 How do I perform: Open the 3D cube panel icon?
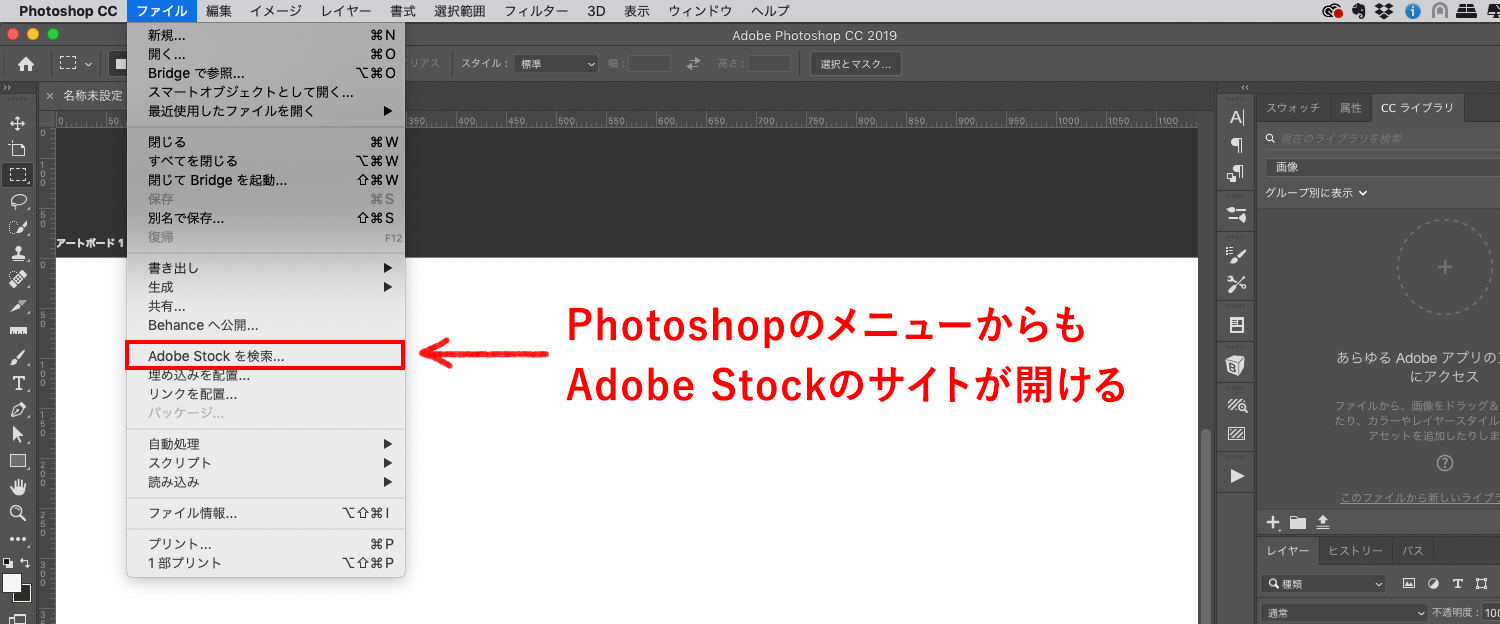click(1237, 366)
